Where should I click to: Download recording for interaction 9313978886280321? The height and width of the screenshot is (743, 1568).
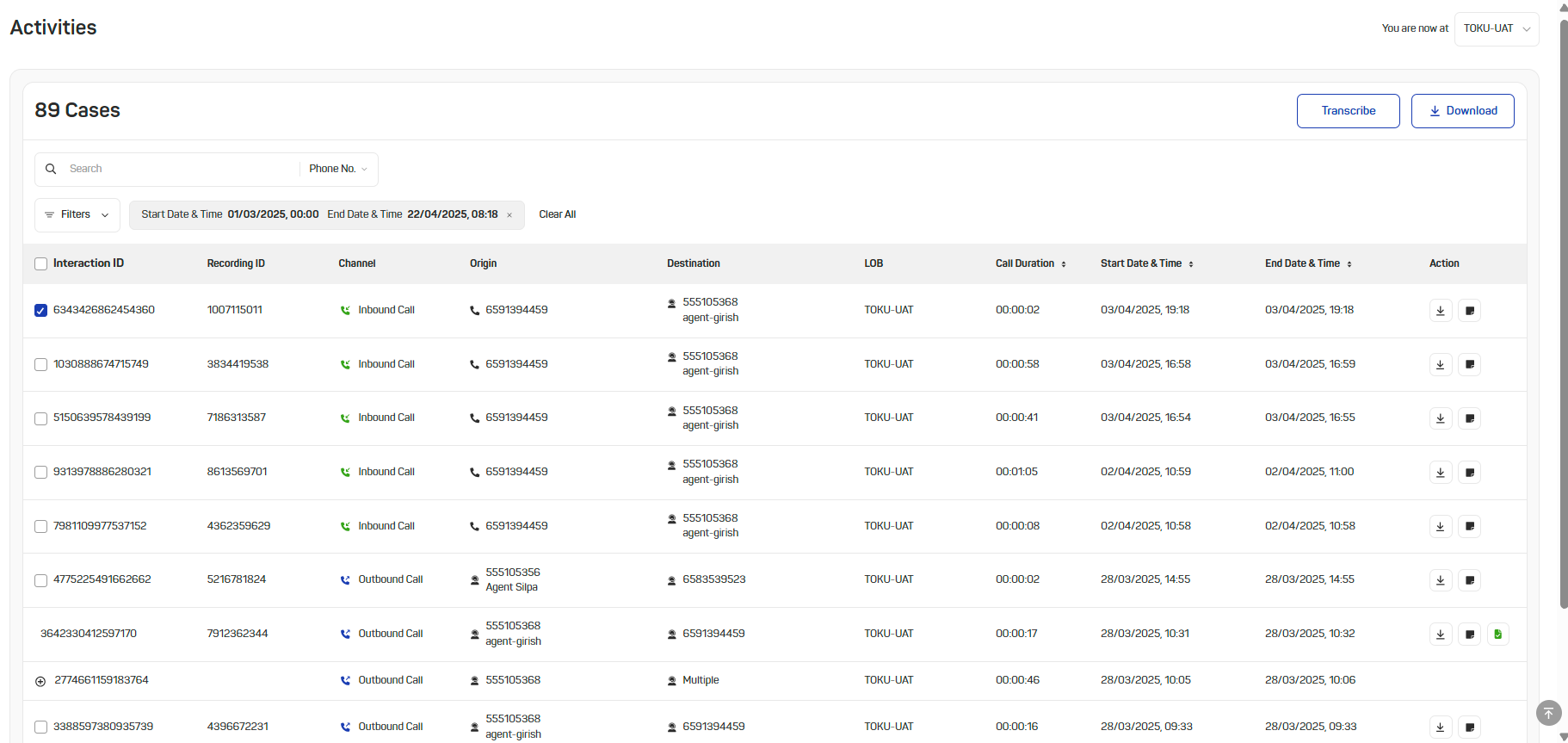(x=1441, y=473)
